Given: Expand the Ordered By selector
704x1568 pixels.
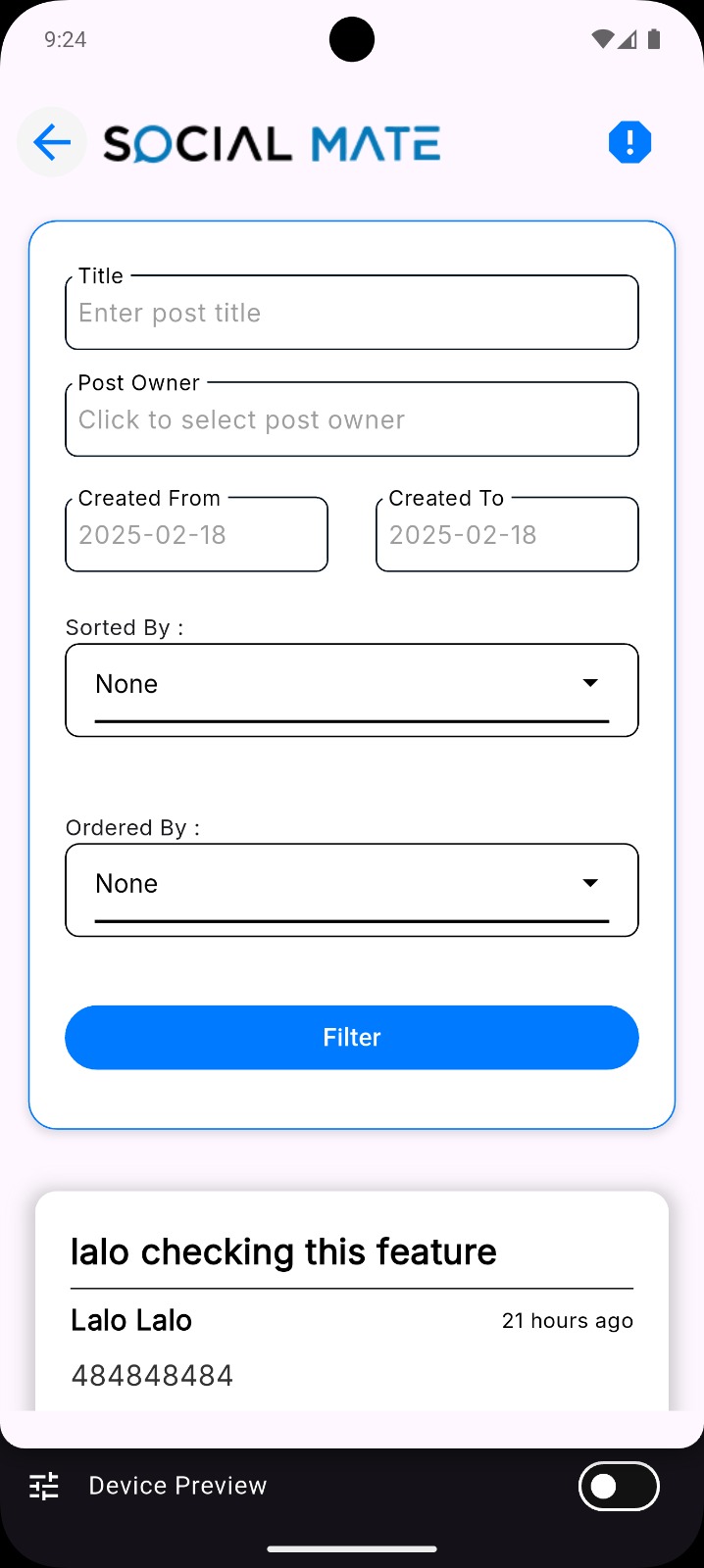Looking at the screenshot, I should (x=351, y=889).
